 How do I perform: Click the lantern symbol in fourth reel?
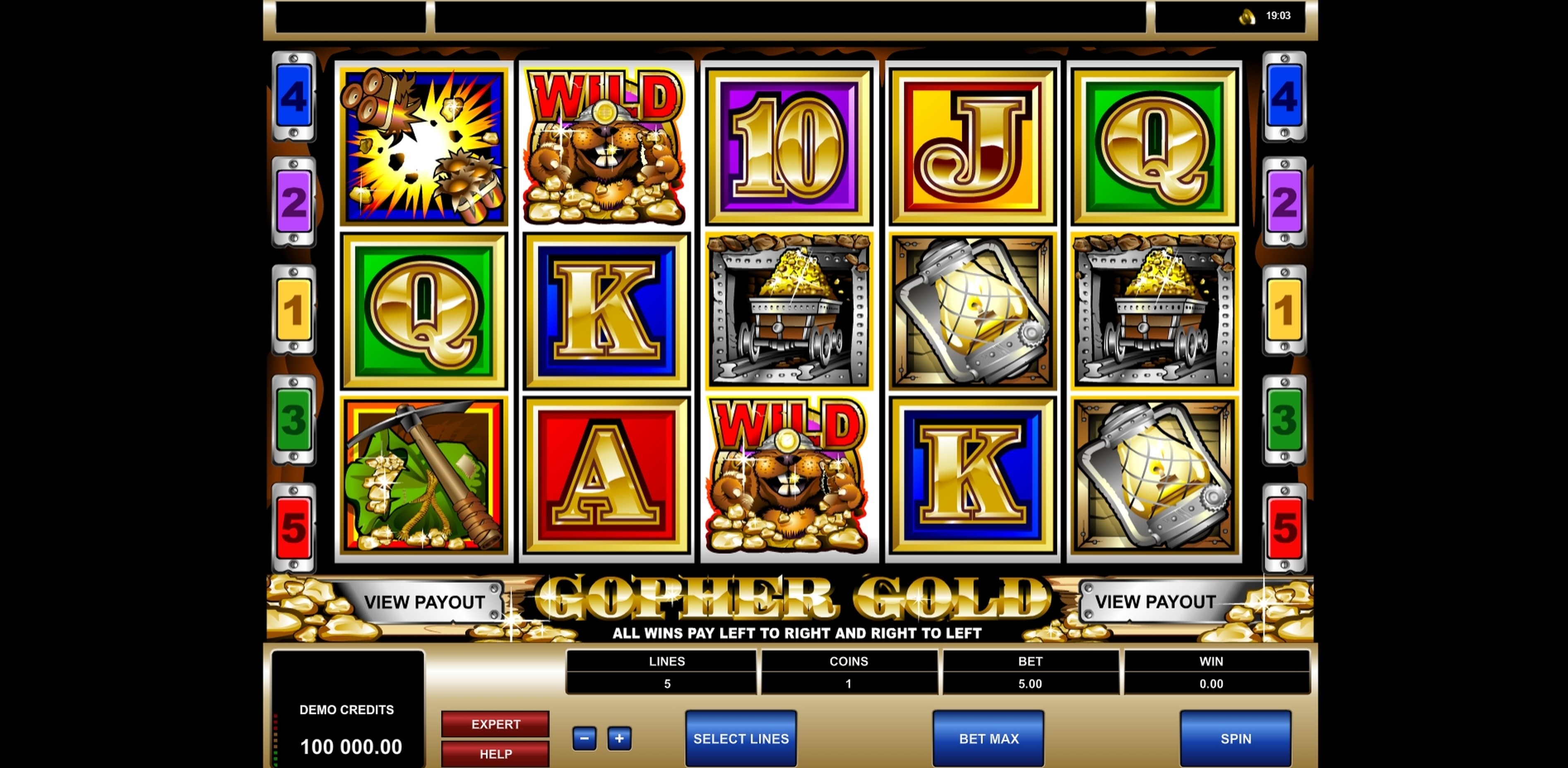tap(973, 310)
